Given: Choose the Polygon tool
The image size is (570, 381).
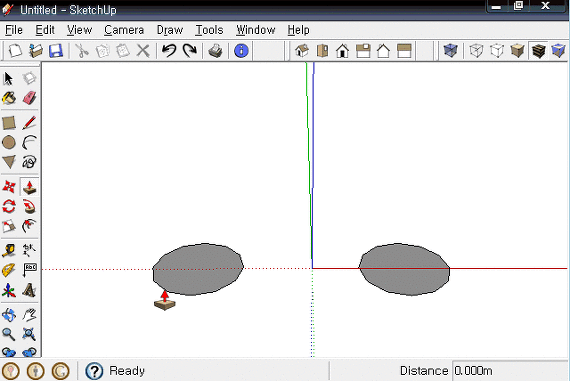Looking at the screenshot, I should (8, 162).
